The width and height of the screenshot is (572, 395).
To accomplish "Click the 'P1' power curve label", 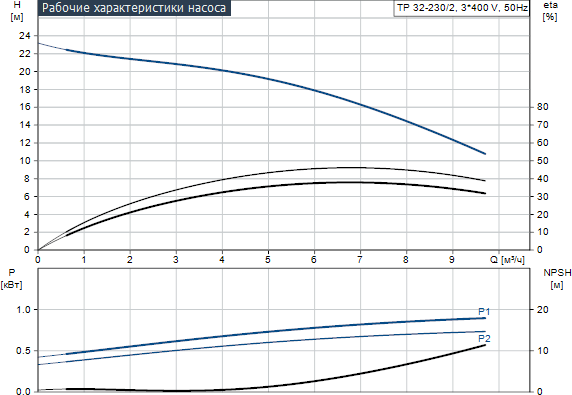I will 484,312.
